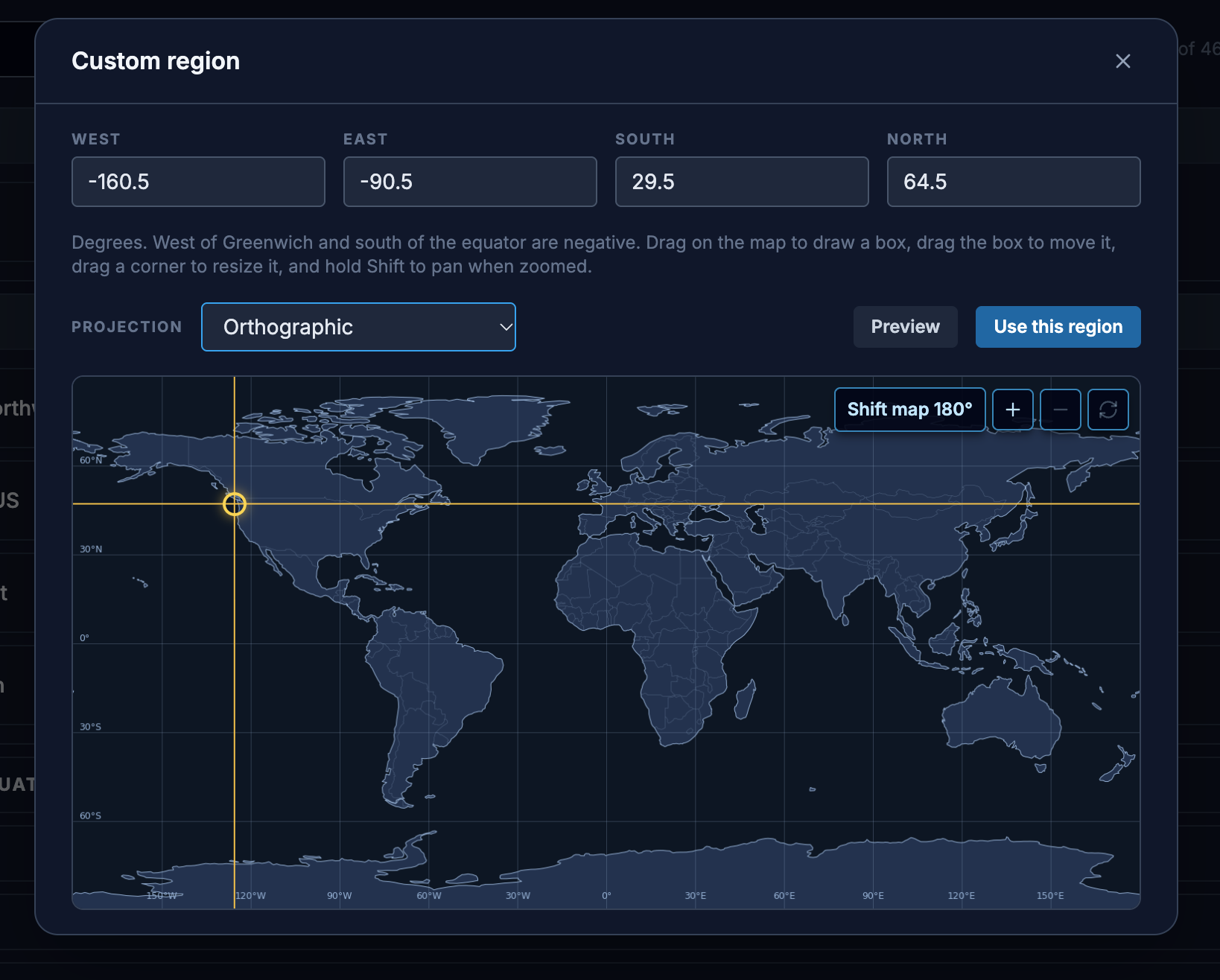
Task: Zoom in on the map
Action: point(1012,410)
